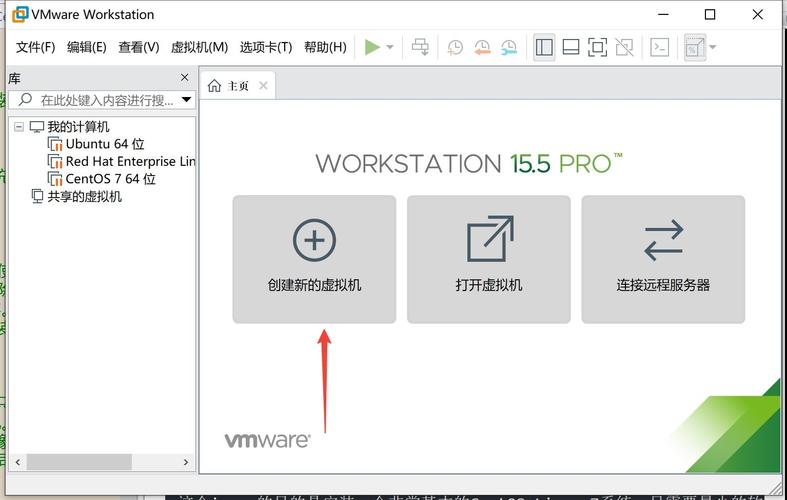Open the snapshot manager icon
This screenshot has width=787, height=500.
click(509, 47)
